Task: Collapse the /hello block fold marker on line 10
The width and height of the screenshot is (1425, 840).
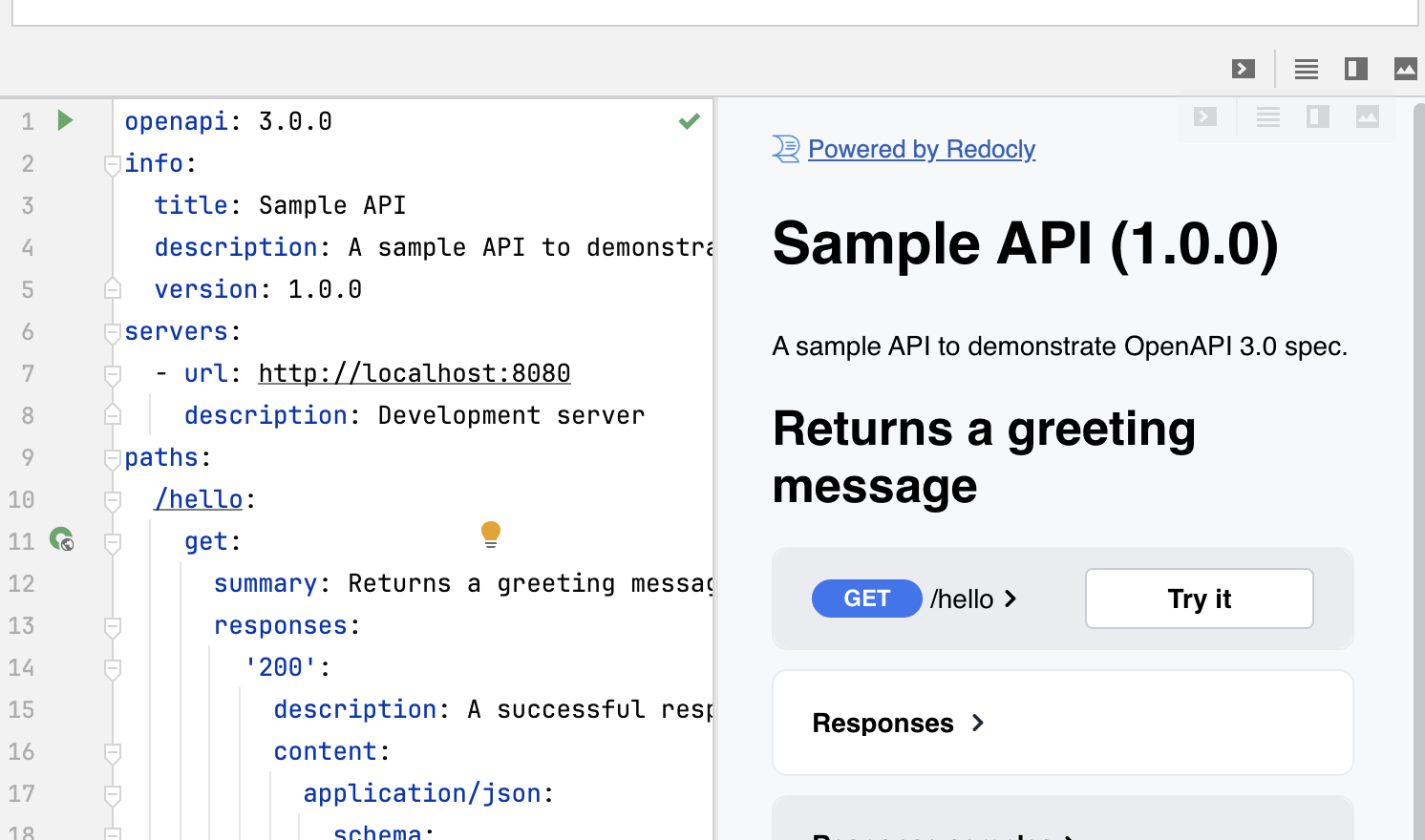Action: [x=113, y=500]
